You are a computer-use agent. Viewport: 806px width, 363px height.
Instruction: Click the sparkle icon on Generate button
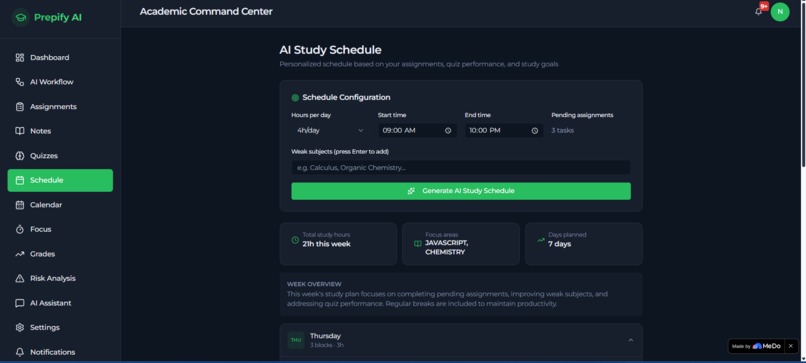411,191
